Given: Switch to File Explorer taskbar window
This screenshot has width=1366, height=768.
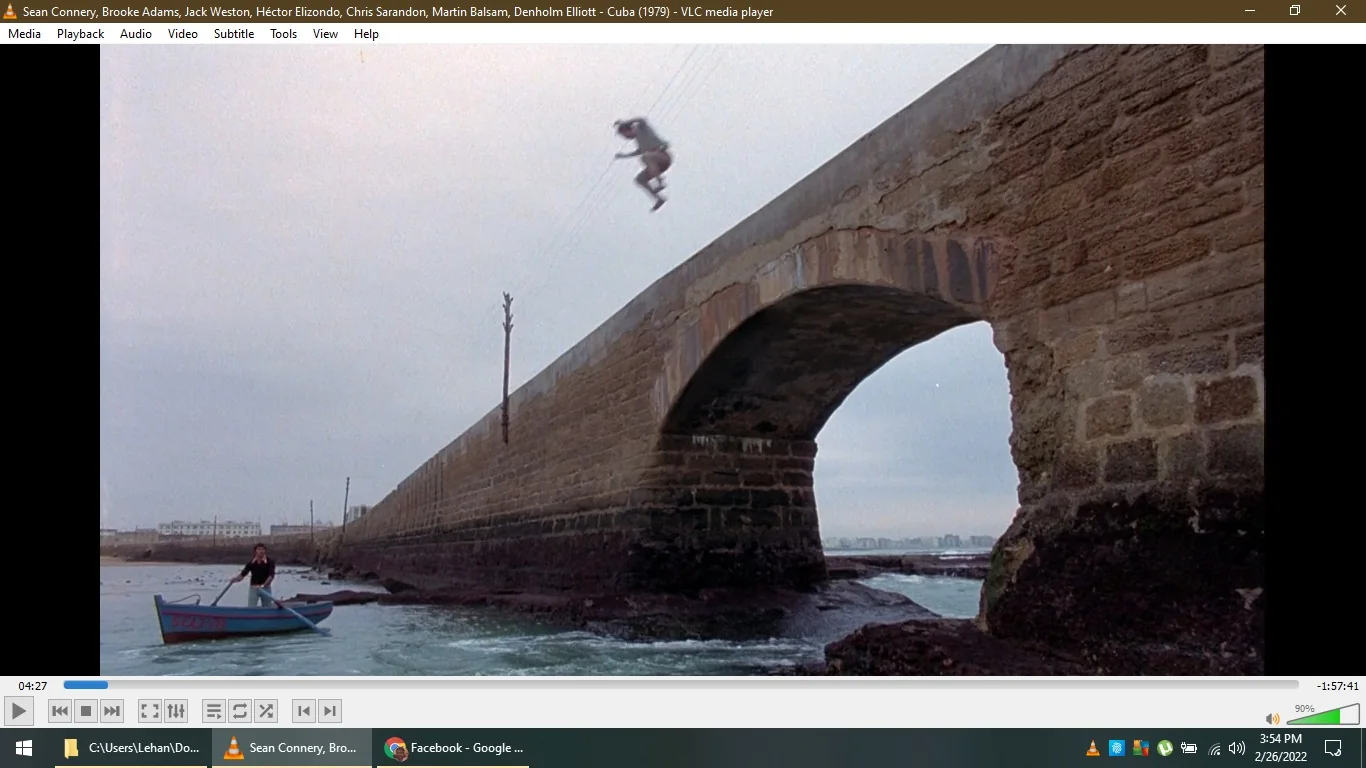Looking at the screenshot, I should point(131,748).
